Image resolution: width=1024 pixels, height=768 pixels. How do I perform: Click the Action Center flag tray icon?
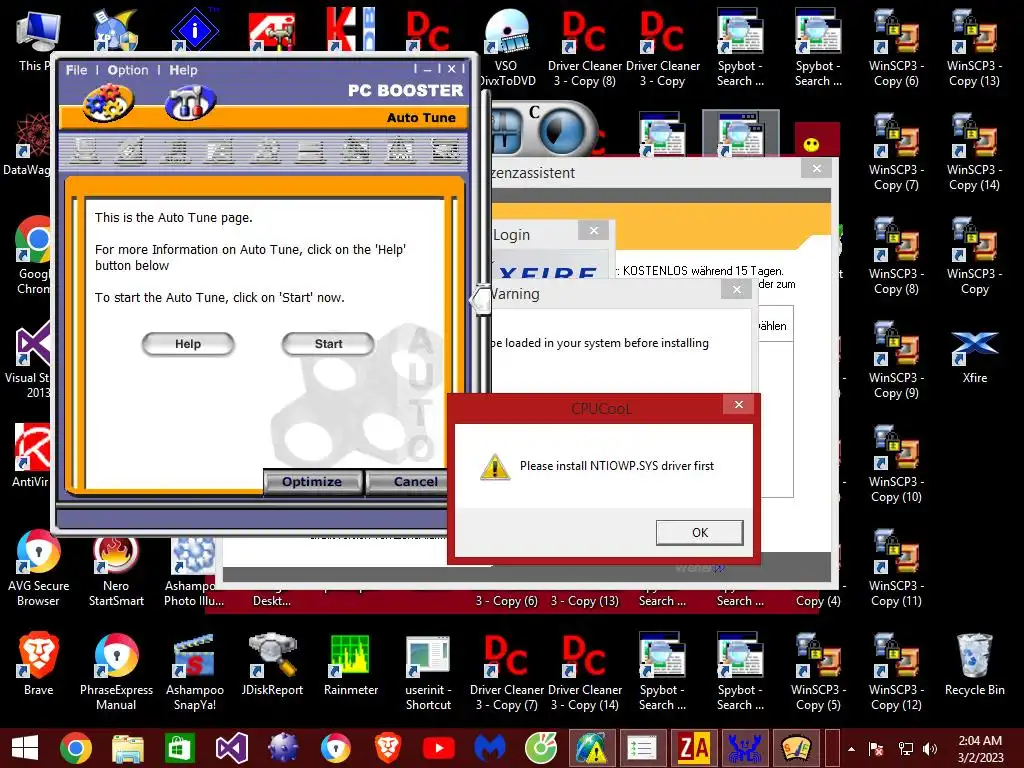pos(876,749)
